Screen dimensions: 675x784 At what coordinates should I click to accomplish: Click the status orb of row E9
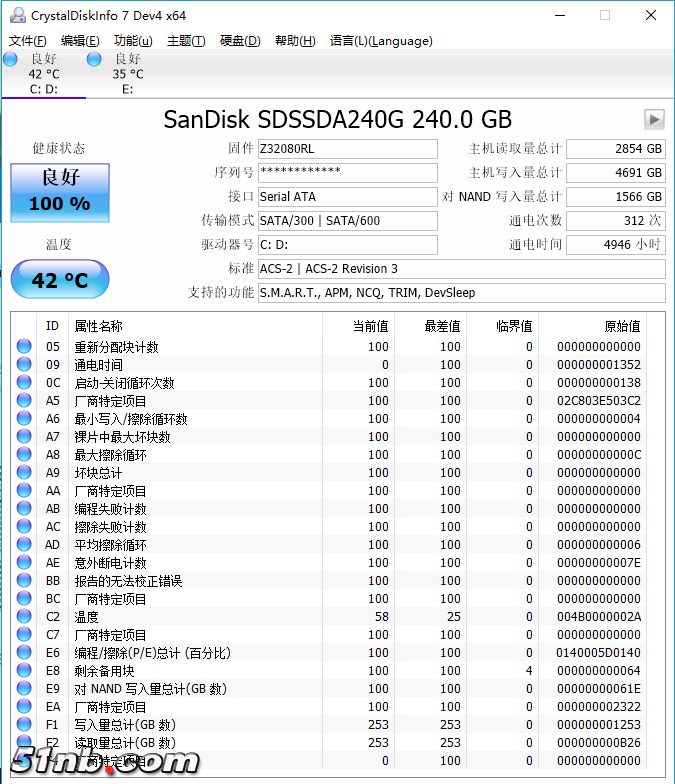point(24,688)
